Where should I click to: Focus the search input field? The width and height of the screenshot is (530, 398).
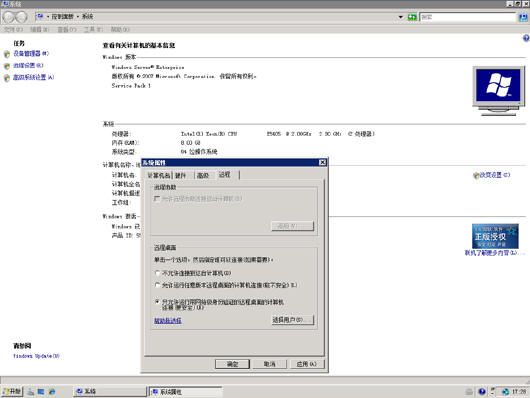point(468,17)
